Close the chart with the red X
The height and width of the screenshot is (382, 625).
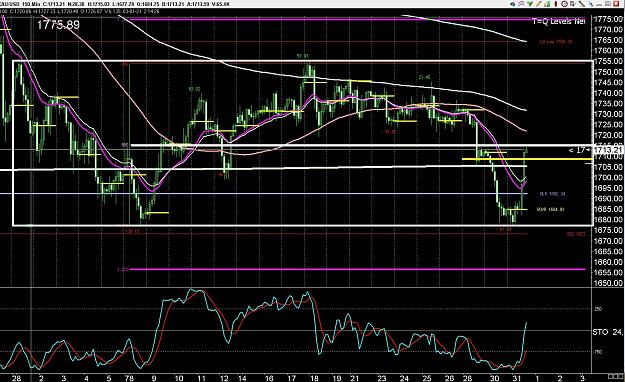[x=616, y=4]
